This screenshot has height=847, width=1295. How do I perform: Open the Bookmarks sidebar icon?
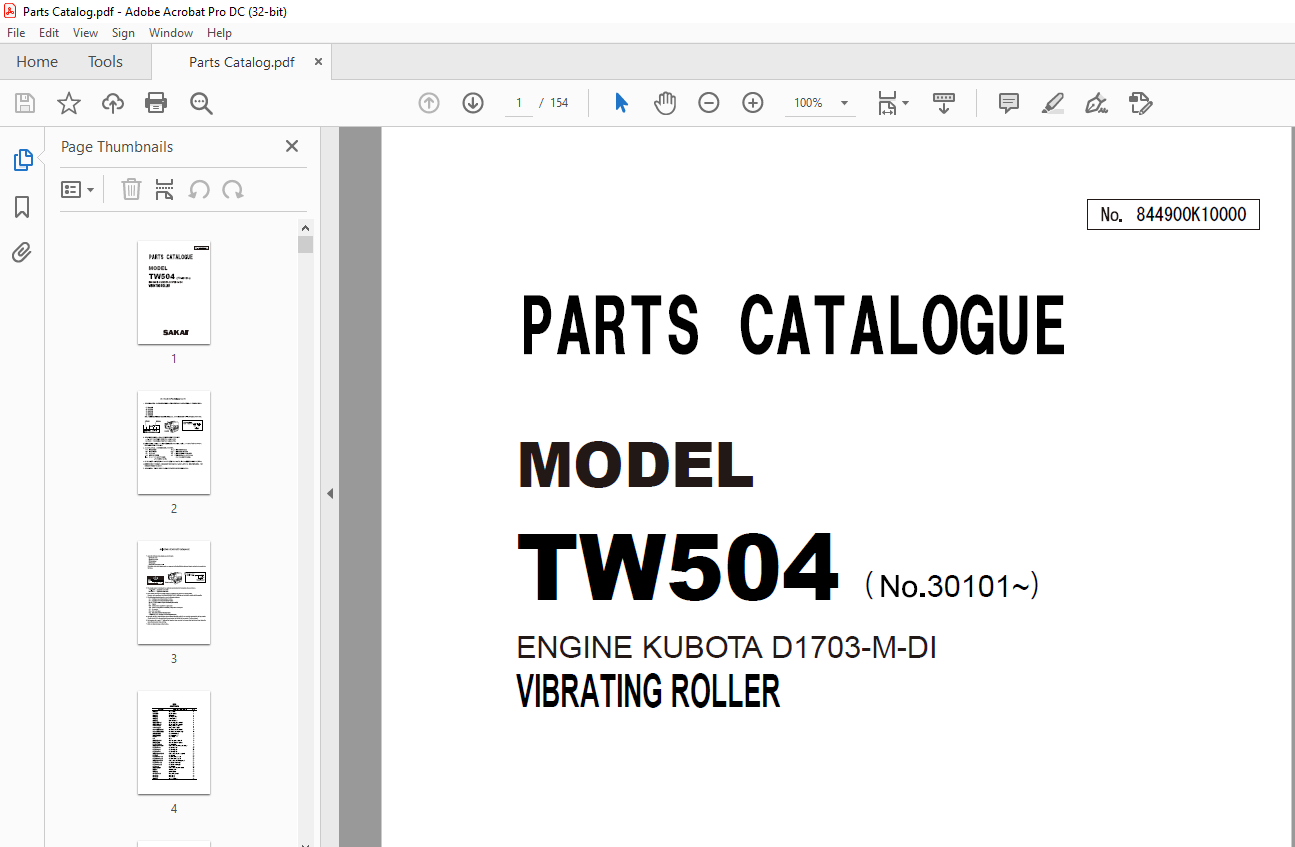22,207
